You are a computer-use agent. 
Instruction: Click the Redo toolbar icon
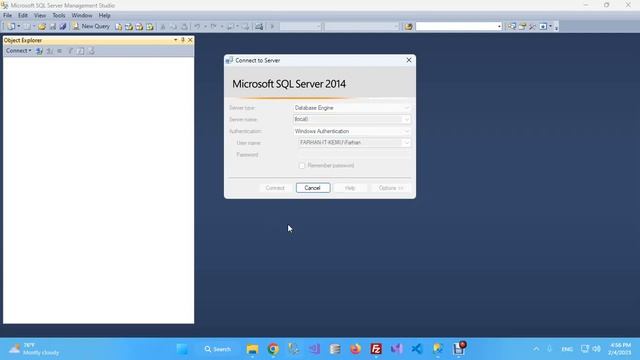[213, 27]
